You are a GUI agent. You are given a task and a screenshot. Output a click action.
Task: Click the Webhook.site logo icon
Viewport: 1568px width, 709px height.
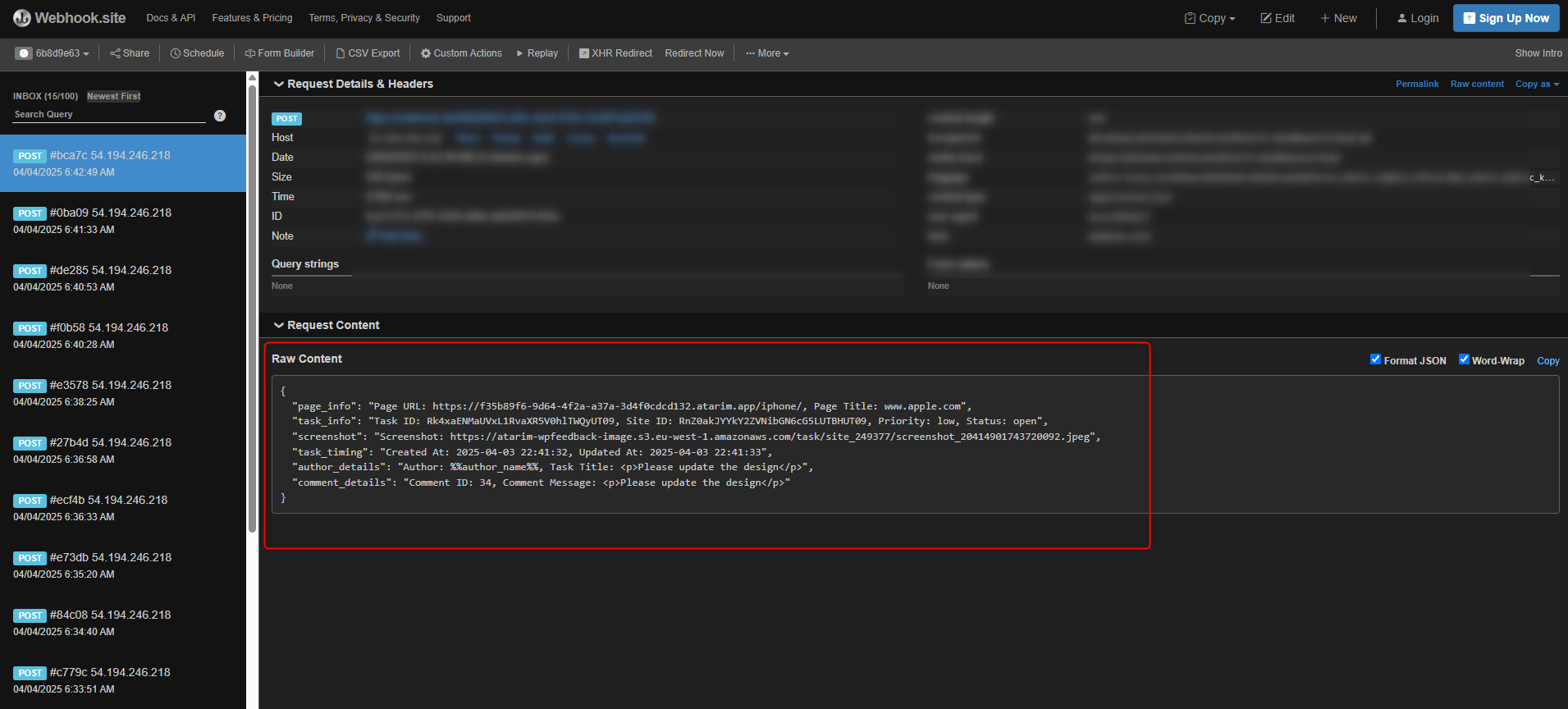(22, 18)
